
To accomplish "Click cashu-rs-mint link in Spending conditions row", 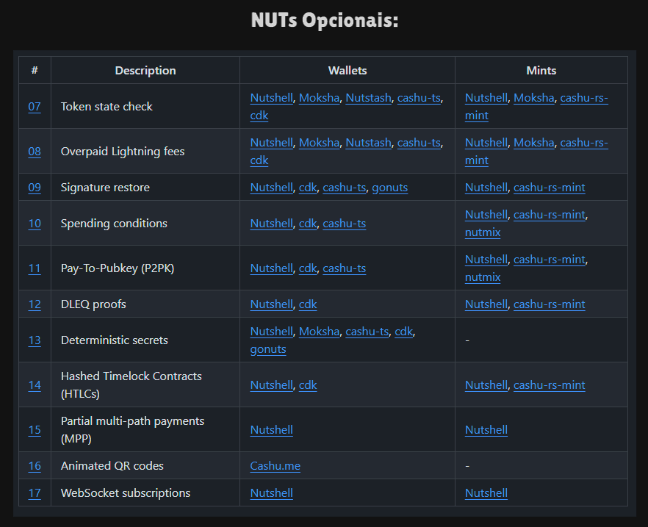I will tap(549, 215).
